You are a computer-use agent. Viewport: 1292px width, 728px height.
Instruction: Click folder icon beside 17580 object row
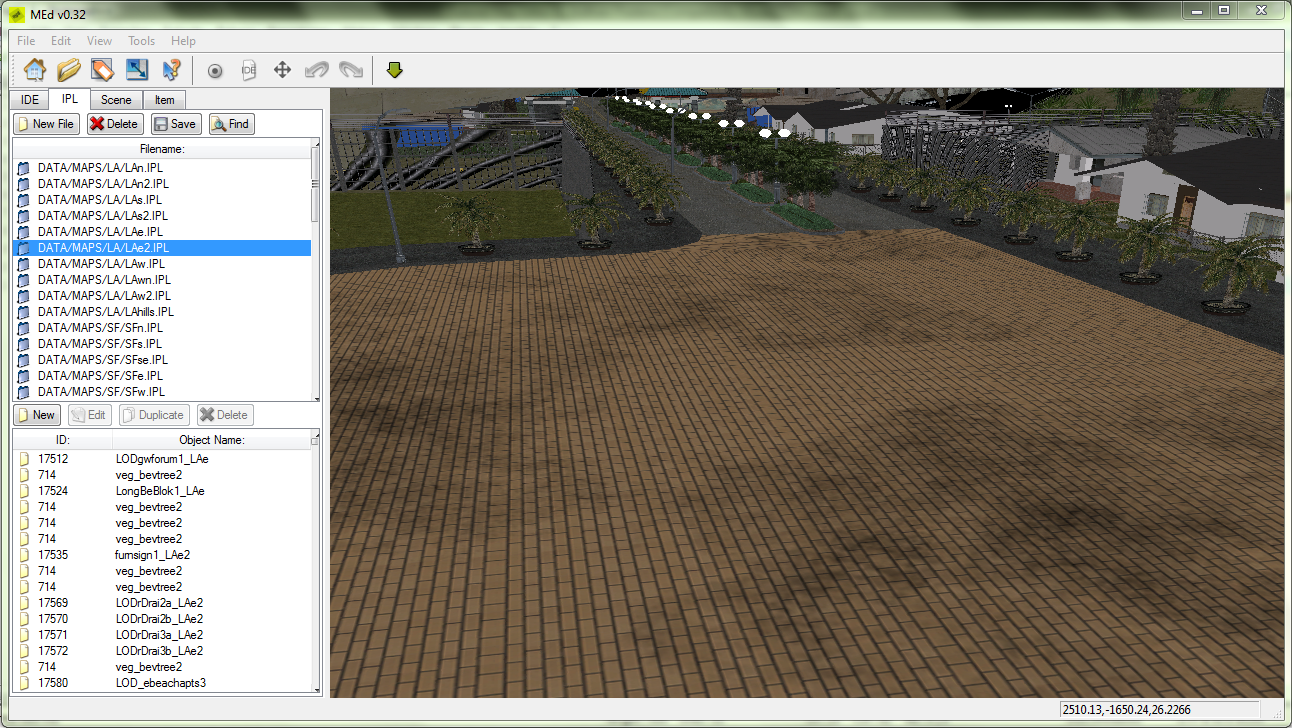point(24,683)
